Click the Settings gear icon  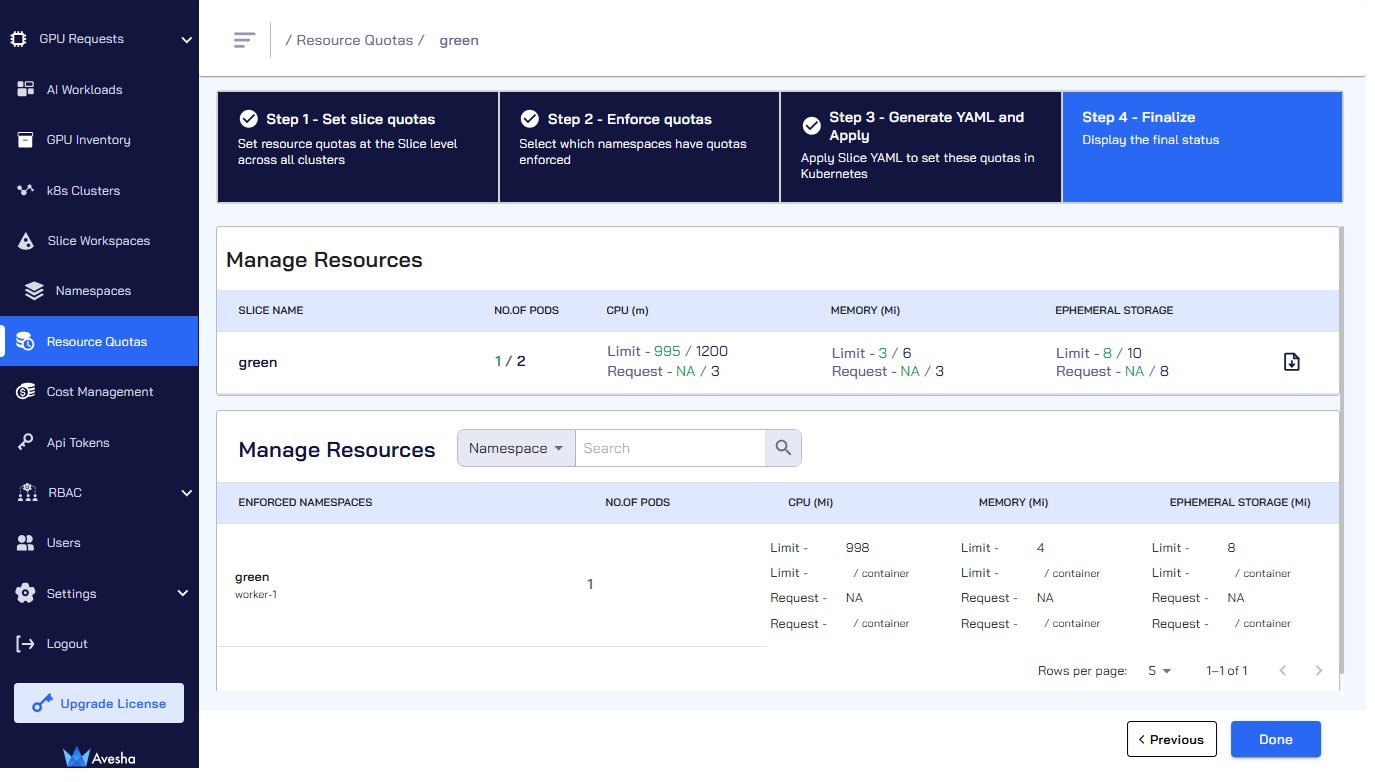point(26,593)
